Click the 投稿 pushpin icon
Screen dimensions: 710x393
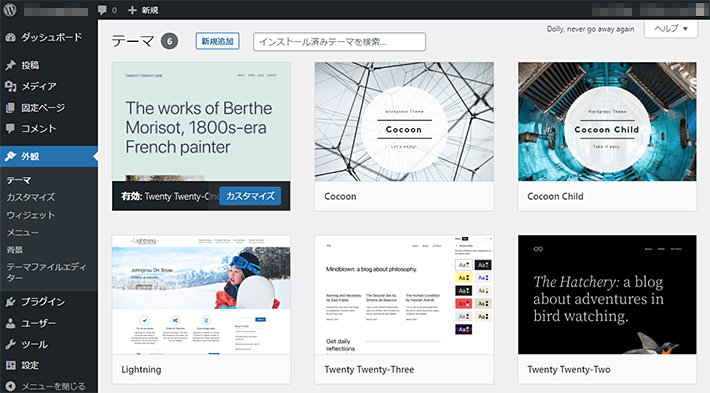click(10, 65)
